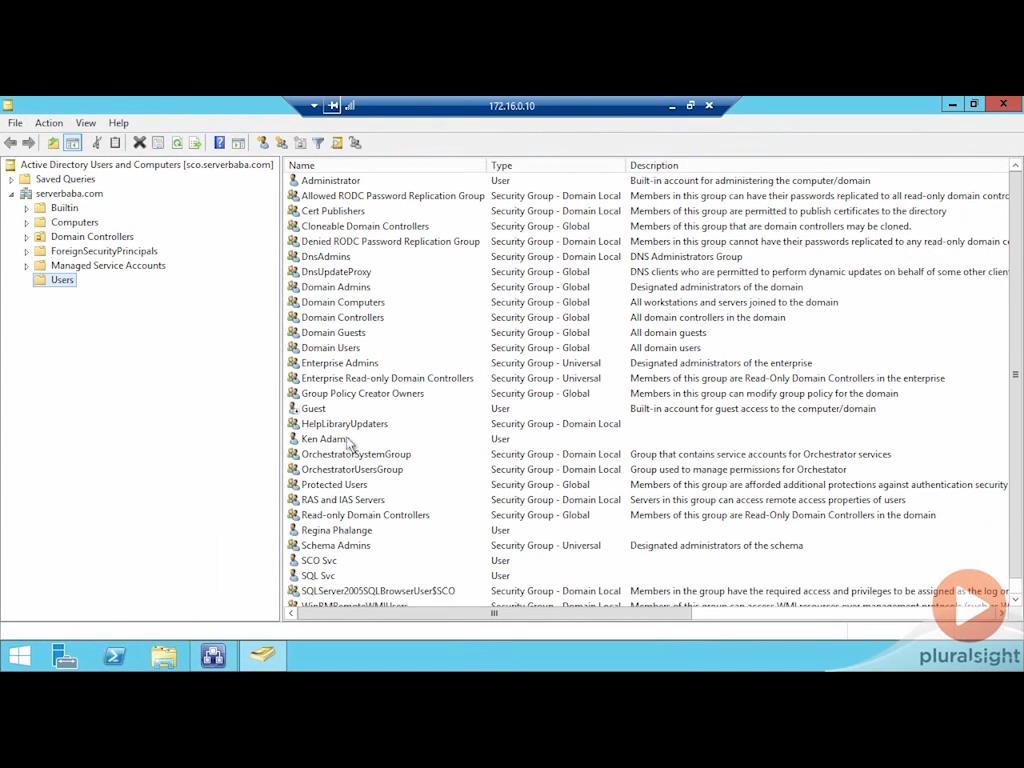Open Help using the question mark icon

220,142
